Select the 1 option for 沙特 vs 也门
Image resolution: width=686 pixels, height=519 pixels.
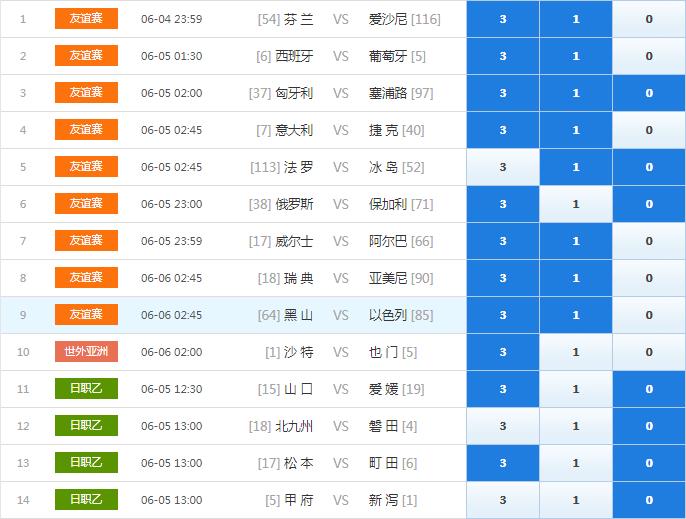(x=576, y=352)
